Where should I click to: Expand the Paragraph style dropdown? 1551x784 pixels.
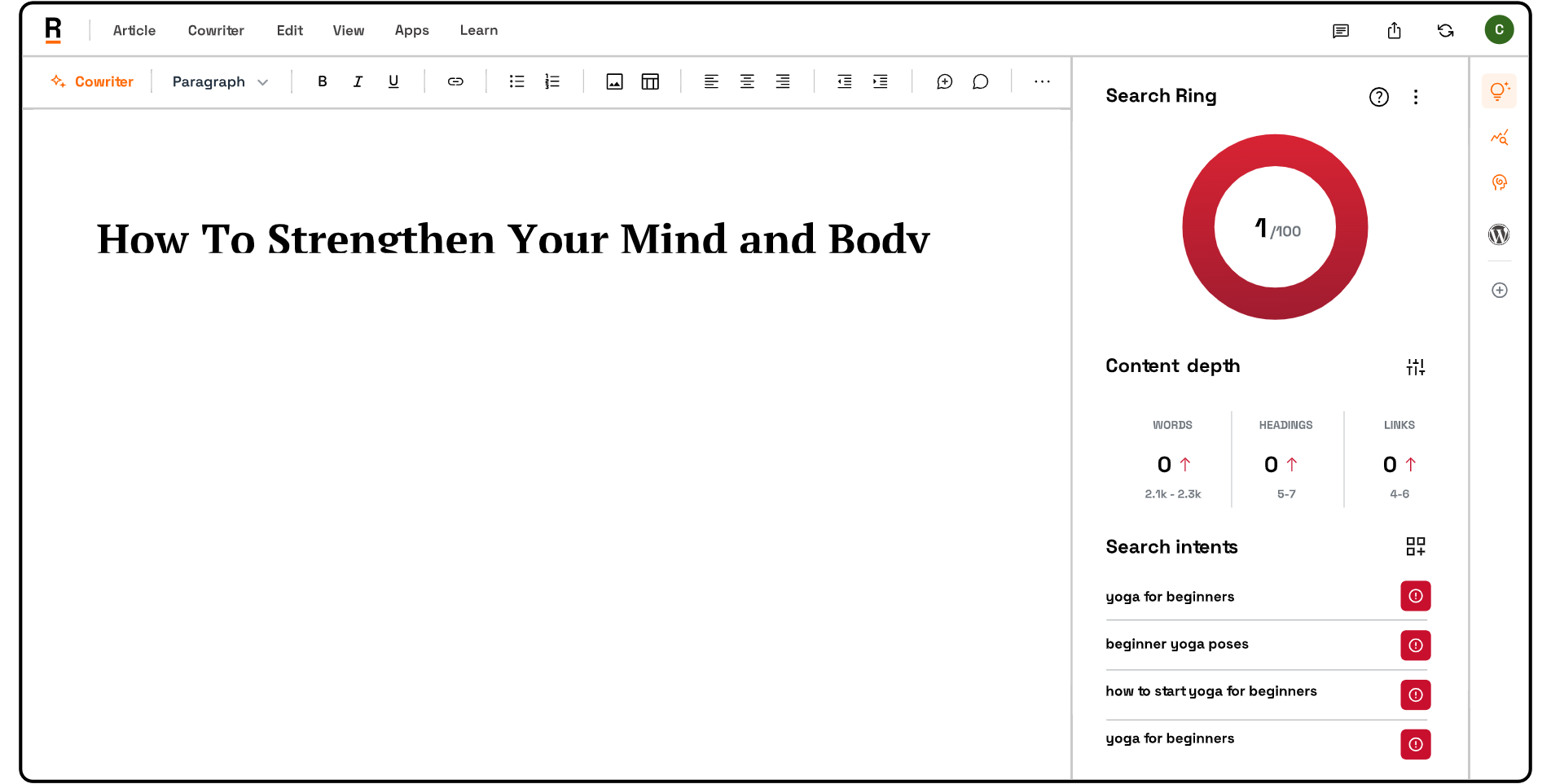pyautogui.click(x=220, y=81)
